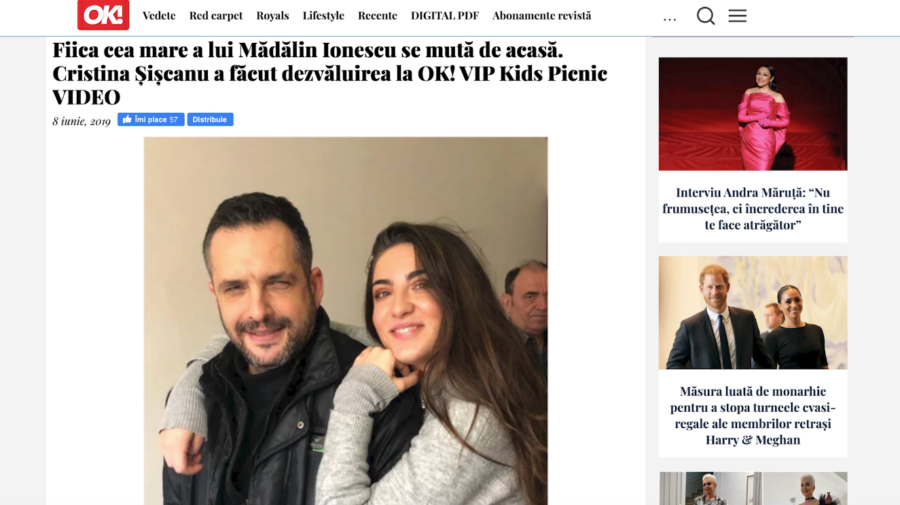
Task: Open the Vedete menu section
Action: click(x=159, y=15)
